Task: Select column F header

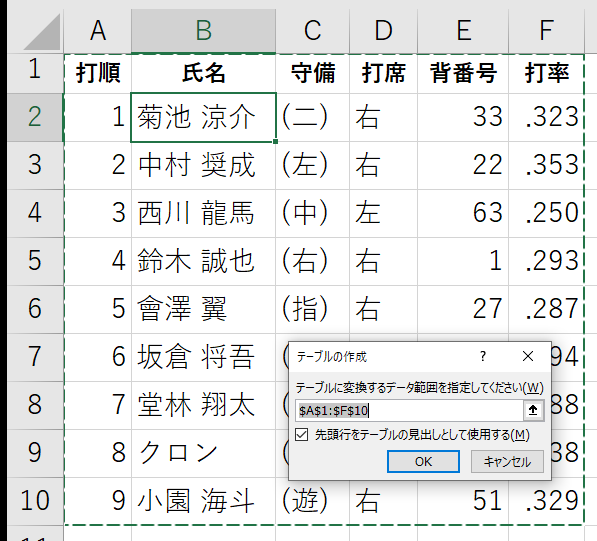Action: 546,30
